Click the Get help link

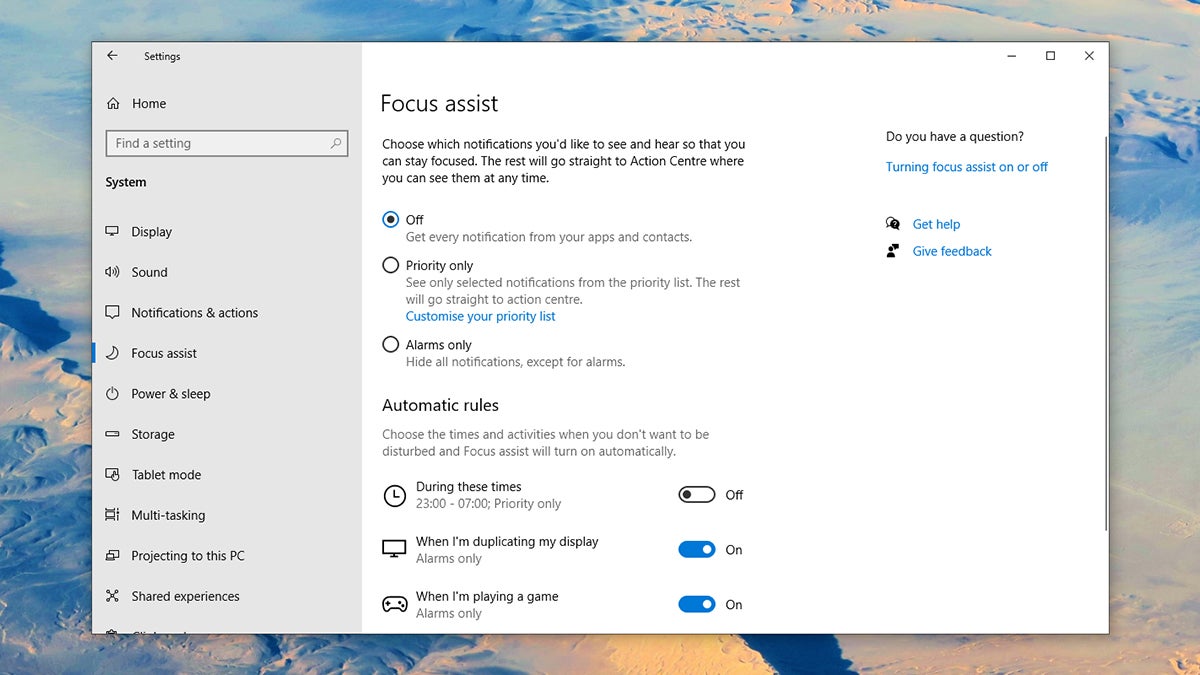936,225
